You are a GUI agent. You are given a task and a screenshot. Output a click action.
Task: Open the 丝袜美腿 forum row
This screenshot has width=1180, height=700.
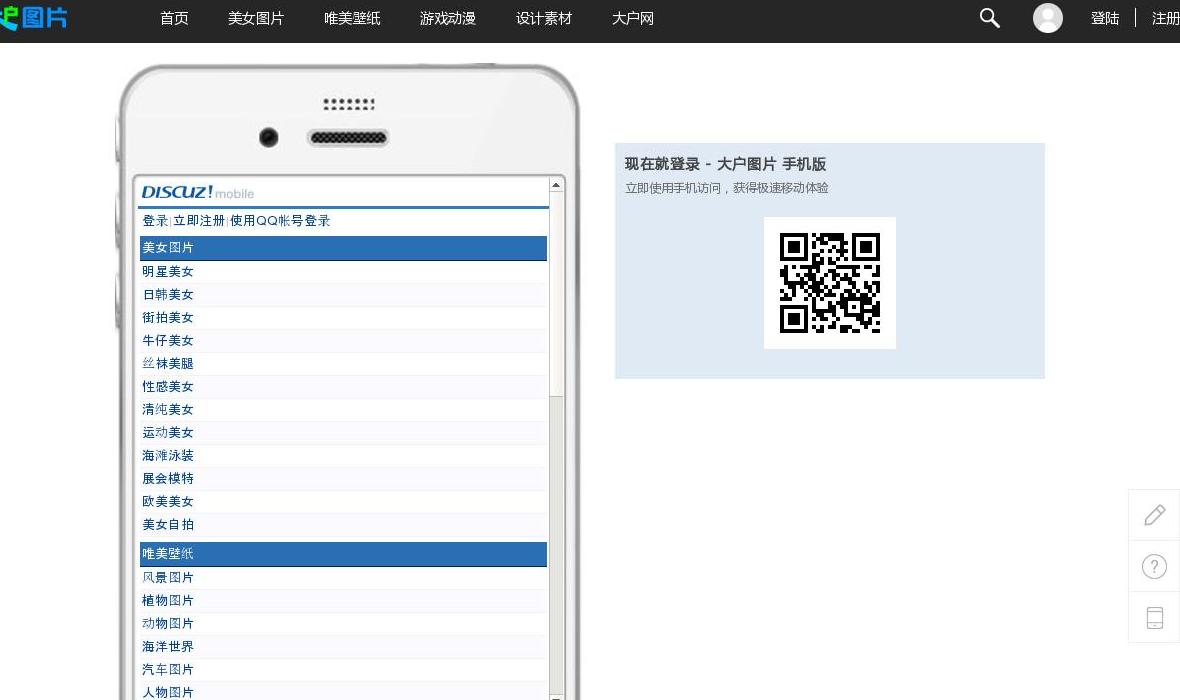tap(343, 364)
